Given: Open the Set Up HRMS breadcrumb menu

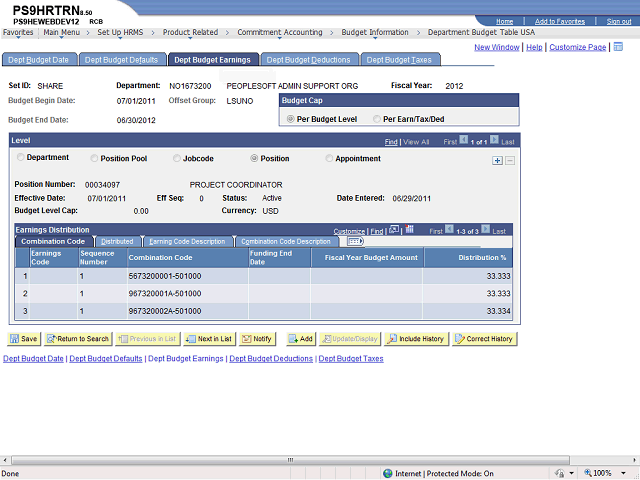Looking at the screenshot, I should 120,33.
